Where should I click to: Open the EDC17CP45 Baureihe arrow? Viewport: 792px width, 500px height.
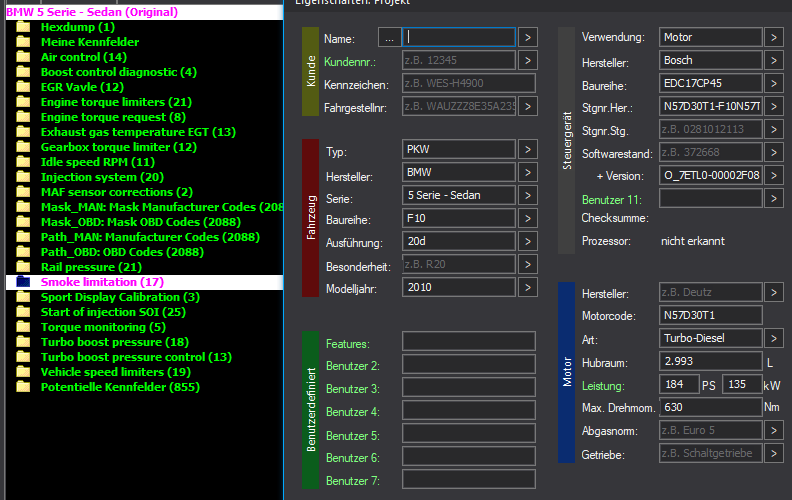click(x=774, y=83)
